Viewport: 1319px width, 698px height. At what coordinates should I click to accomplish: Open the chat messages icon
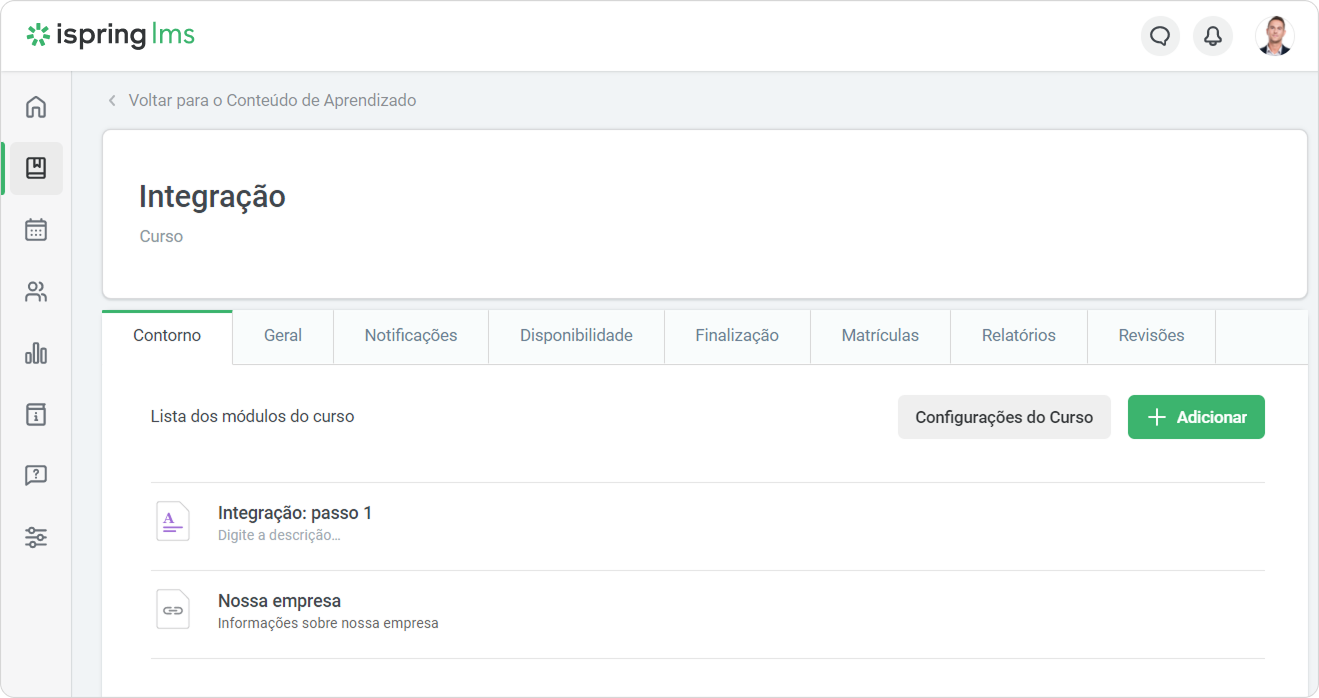pyautogui.click(x=1160, y=36)
